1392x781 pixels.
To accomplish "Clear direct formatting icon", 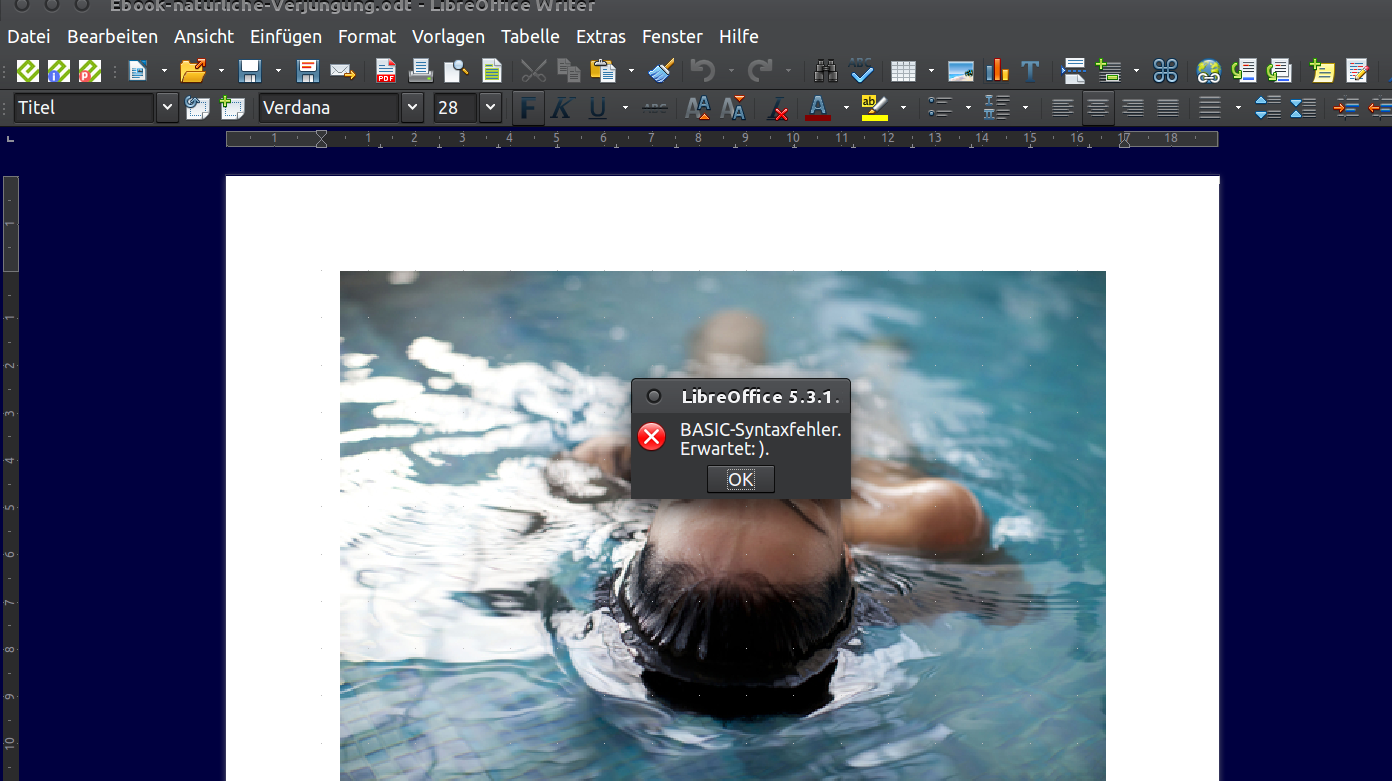I will coord(777,107).
